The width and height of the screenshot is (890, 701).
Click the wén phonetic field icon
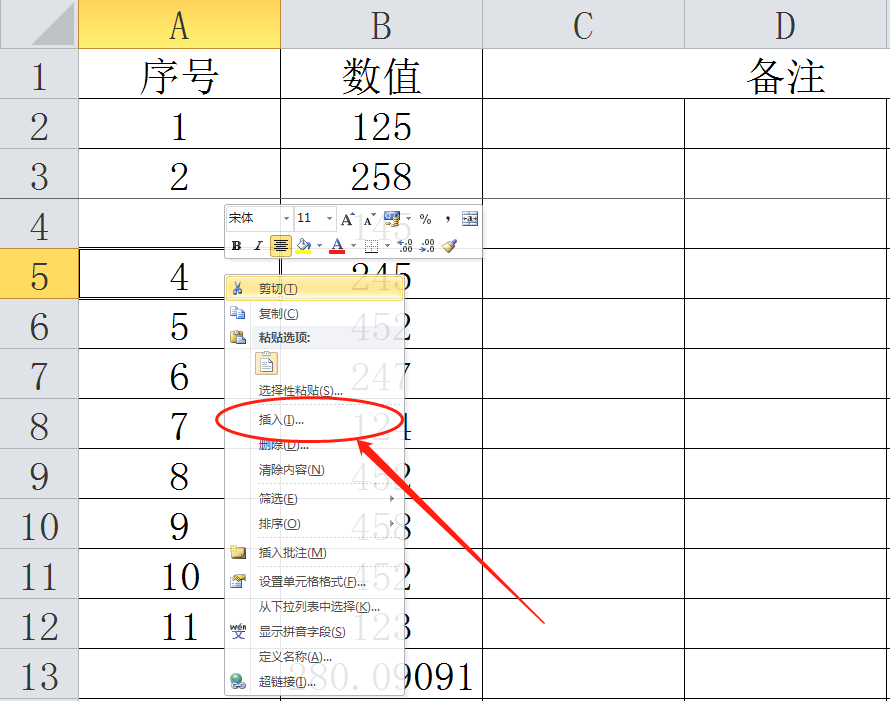(x=238, y=631)
